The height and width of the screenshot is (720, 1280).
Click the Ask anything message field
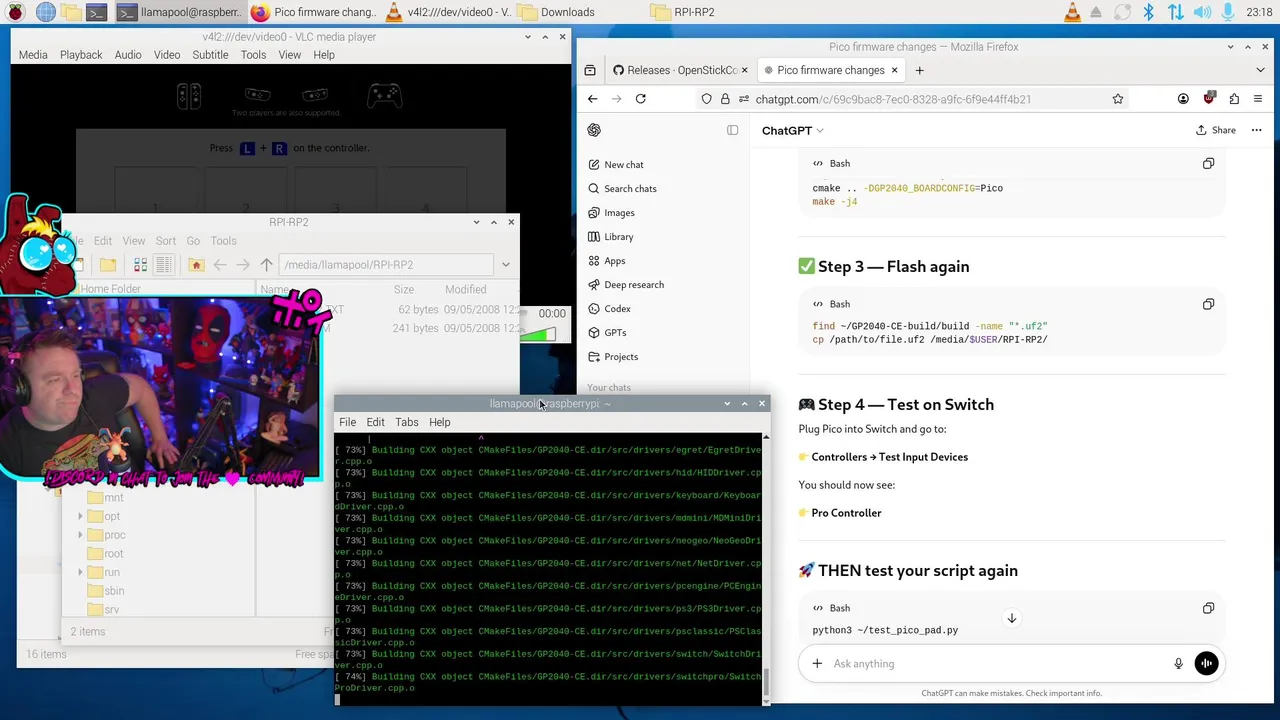(1000, 664)
